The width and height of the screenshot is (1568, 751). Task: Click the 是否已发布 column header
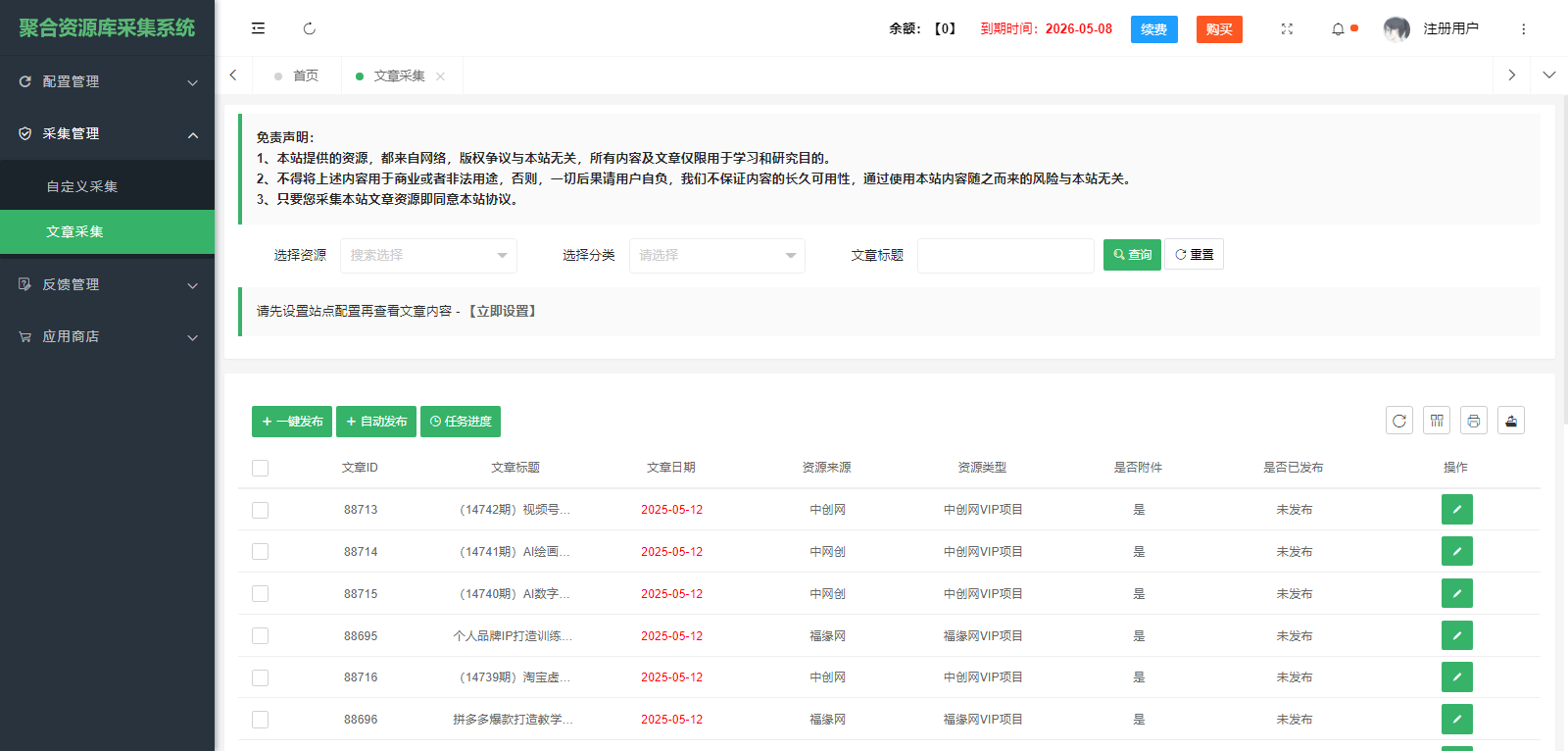tap(1294, 468)
